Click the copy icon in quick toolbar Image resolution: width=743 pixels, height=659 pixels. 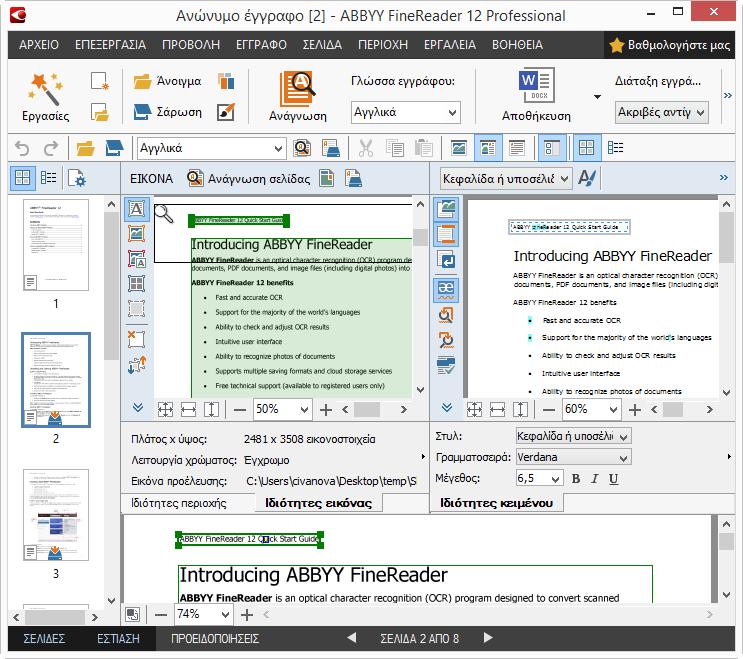point(394,148)
